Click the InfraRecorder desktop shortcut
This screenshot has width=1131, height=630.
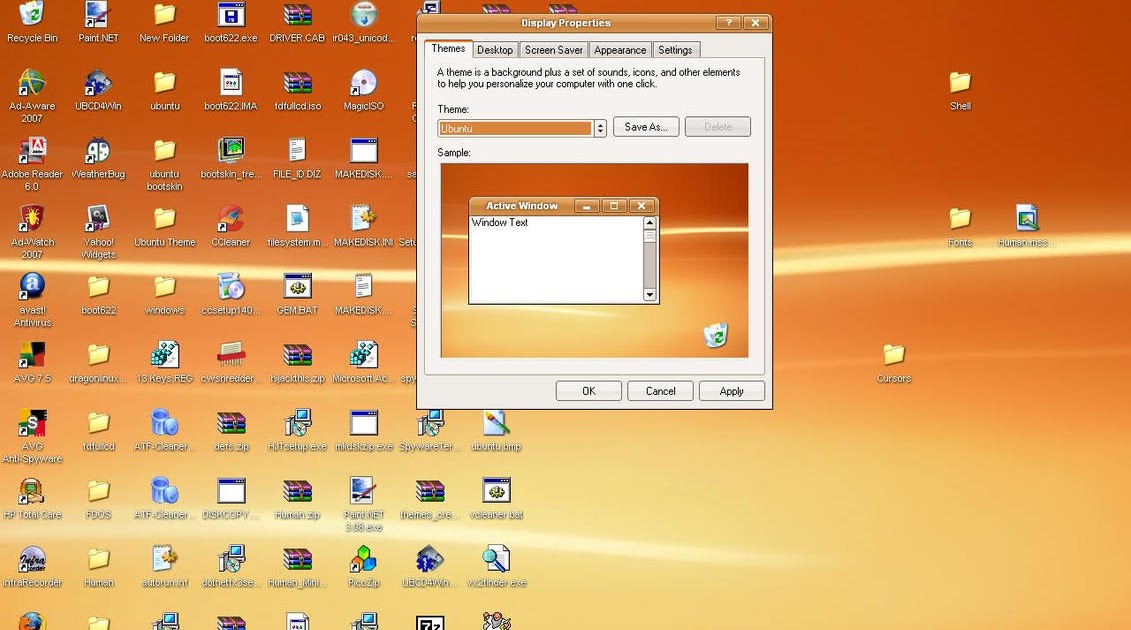coord(32,559)
